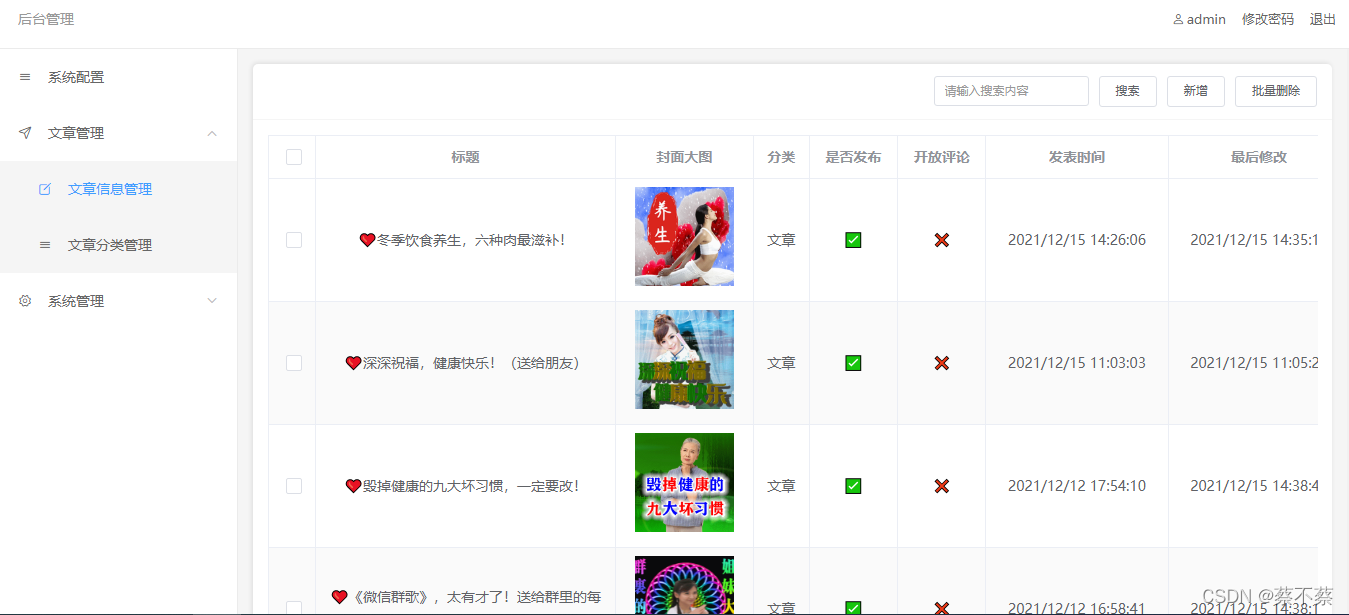Click the 退出 logout link
The height and width of the screenshot is (615, 1349).
1323,19
